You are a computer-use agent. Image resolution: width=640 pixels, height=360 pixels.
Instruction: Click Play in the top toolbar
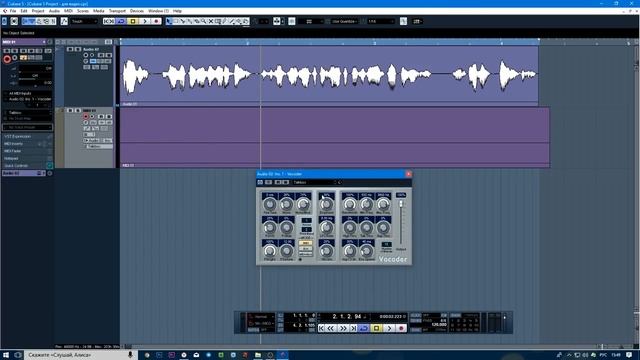[145, 21]
